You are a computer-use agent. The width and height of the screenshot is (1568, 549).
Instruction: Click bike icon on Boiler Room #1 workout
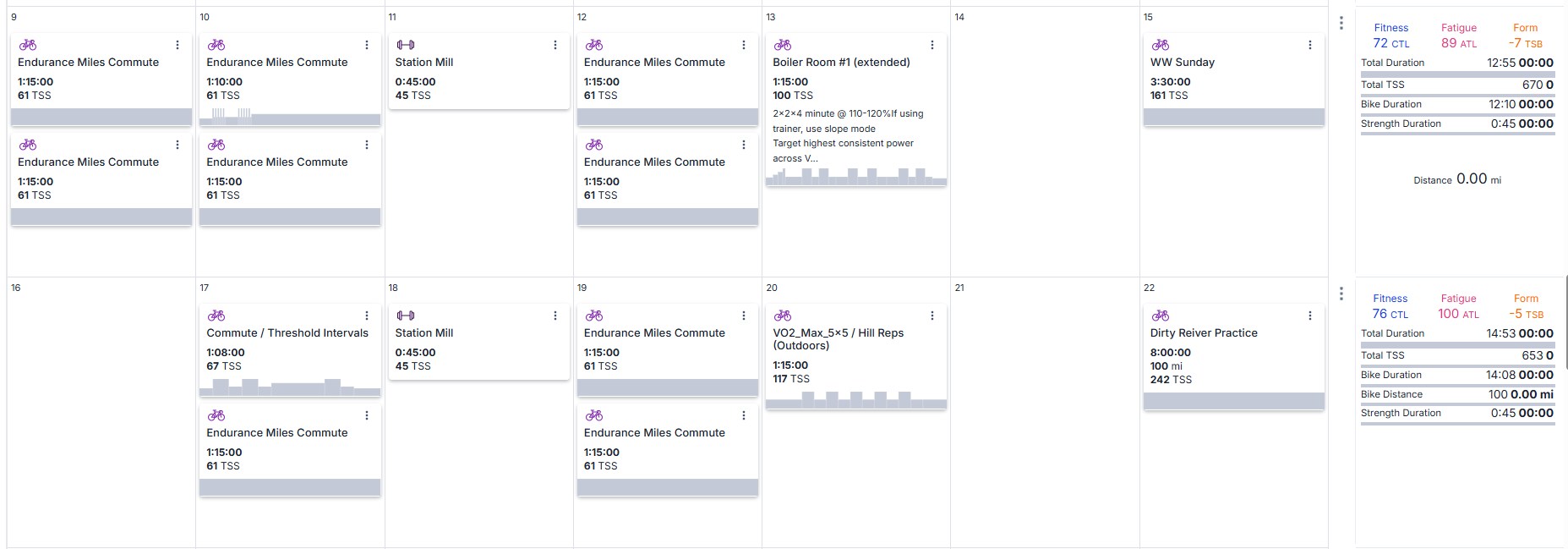[783, 45]
